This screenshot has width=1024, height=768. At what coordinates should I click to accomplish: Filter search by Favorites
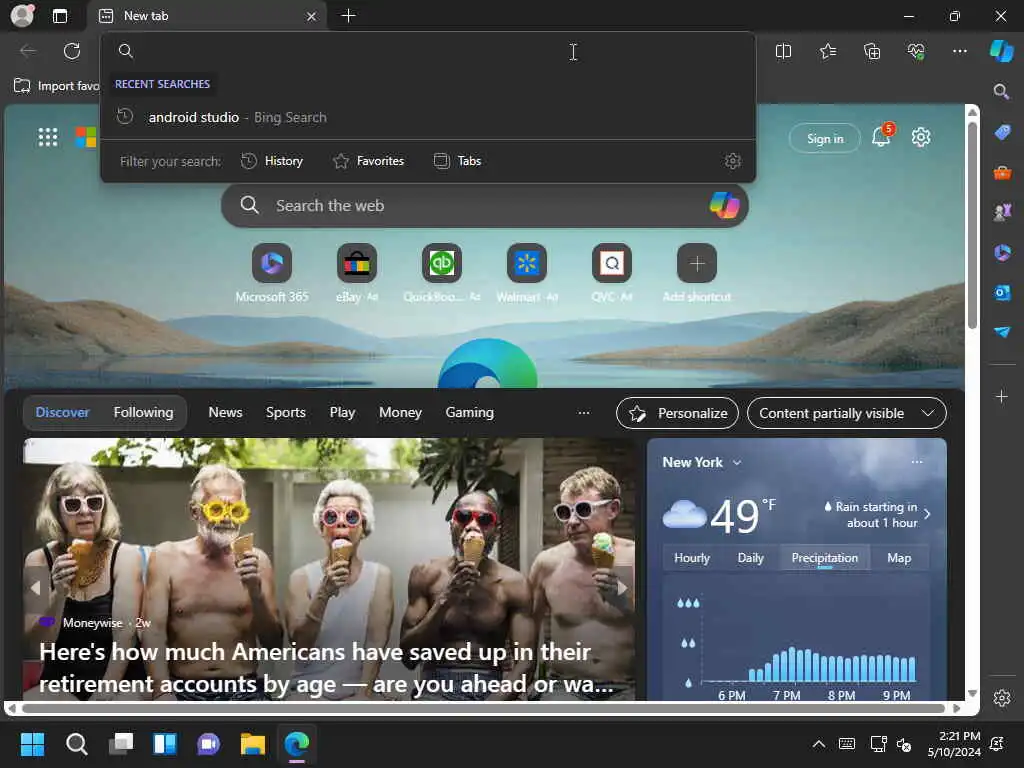point(368,161)
